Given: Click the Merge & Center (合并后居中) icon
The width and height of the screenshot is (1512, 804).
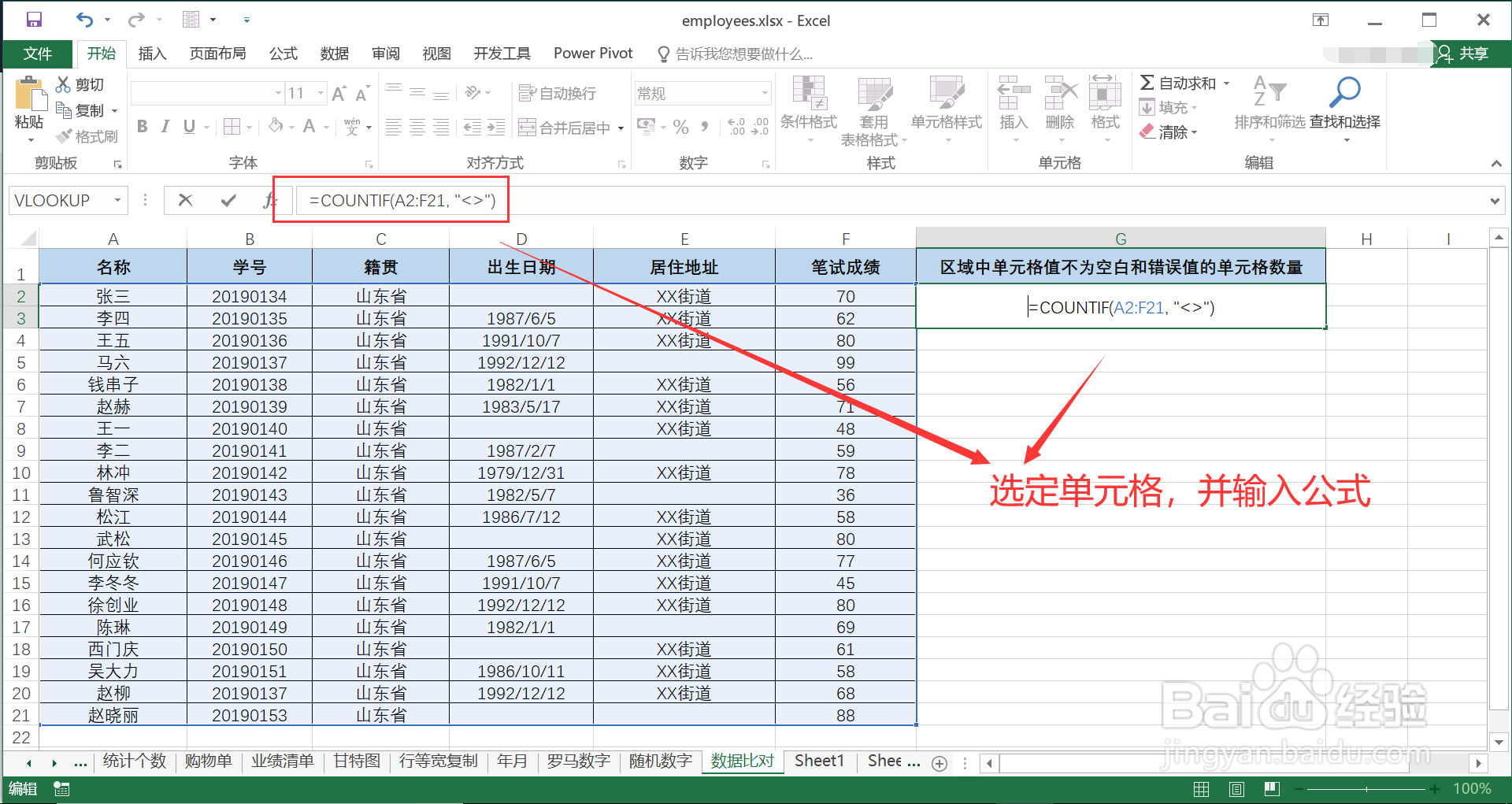Looking at the screenshot, I should coord(562,127).
